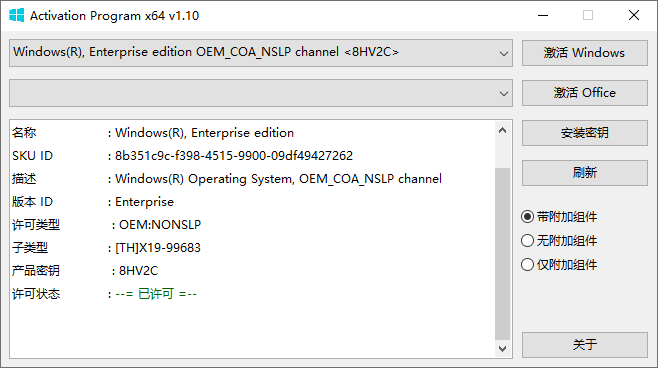Click the 安装密钥 button
The height and width of the screenshot is (368, 658).
click(x=585, y=133)
